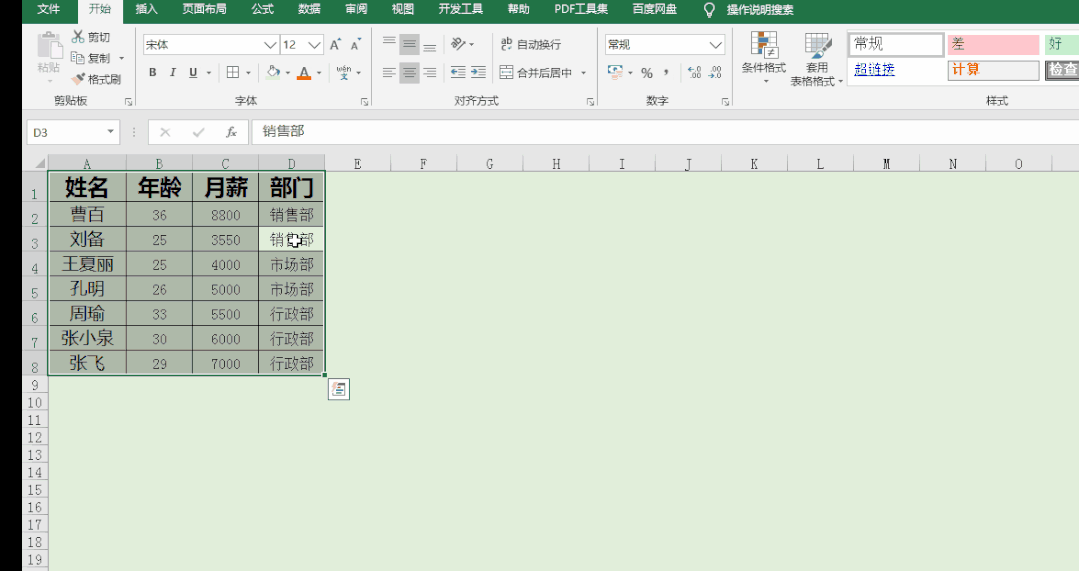1079x571 pixels.
Task: Open 条件格式 conditional formatting
Action: (x=764, y=58)
